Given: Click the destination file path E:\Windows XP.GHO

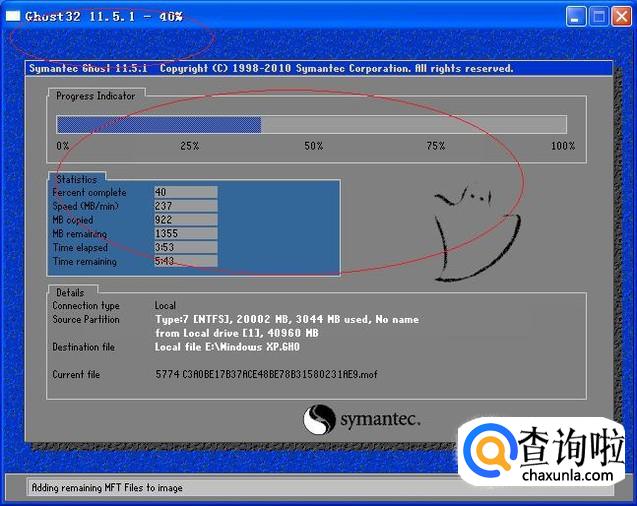Looking at the screenshot, I should point(227,347).
